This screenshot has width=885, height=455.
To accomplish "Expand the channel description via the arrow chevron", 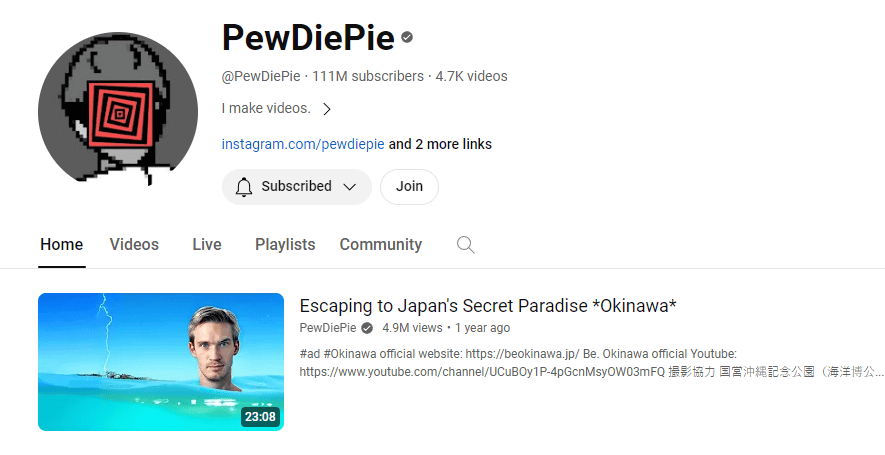I will [327, 108].
